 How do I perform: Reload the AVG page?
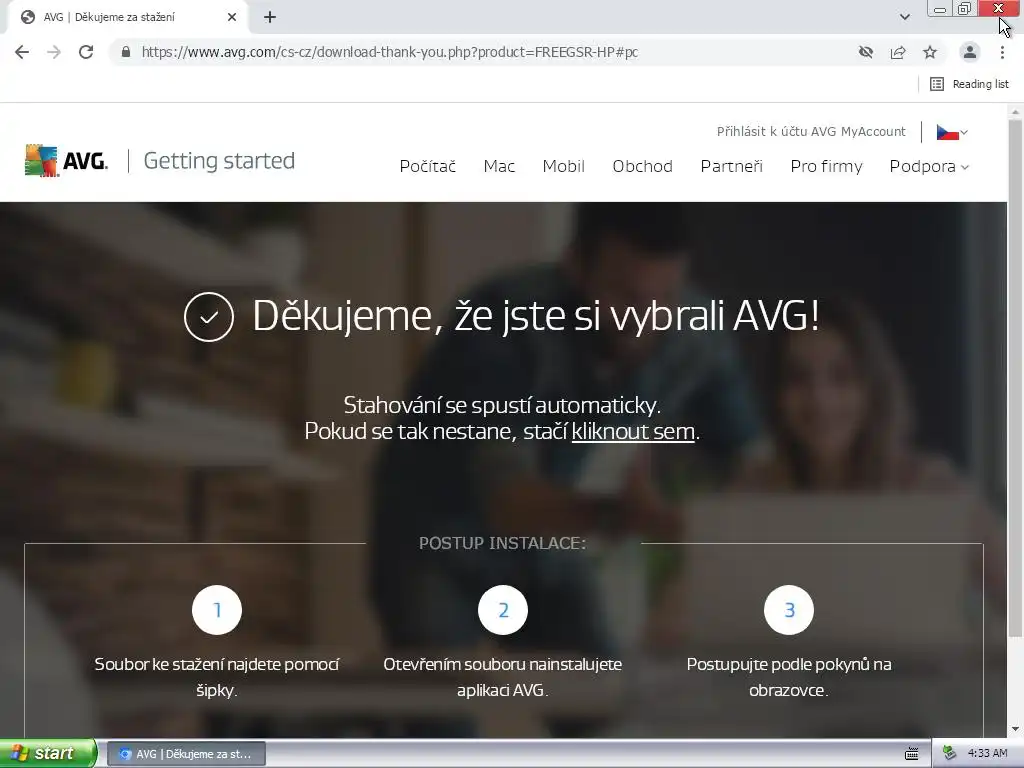click(86, 52)
